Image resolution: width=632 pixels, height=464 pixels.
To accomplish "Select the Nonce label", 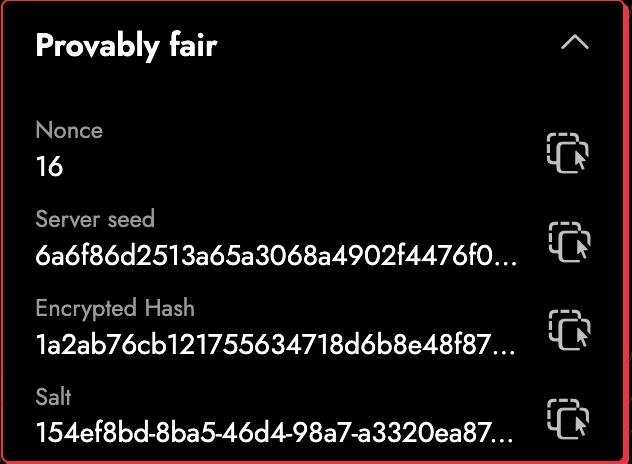I will click(x=69, y=130).
